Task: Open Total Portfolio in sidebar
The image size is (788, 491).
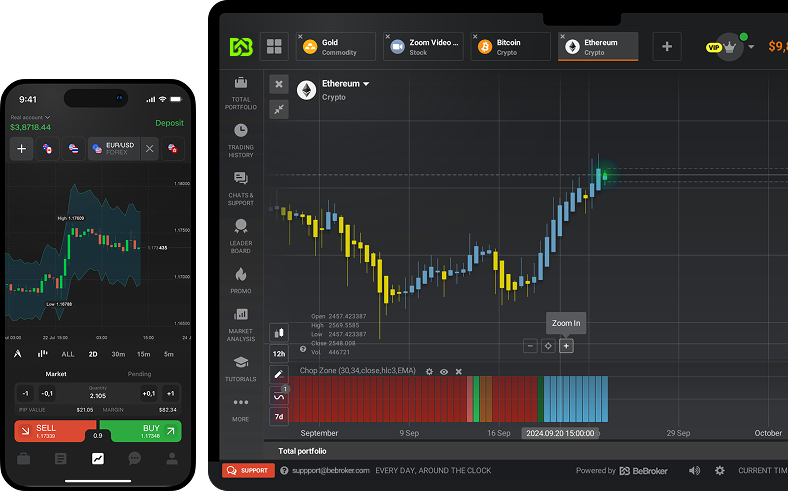Action: coord(241,93)
